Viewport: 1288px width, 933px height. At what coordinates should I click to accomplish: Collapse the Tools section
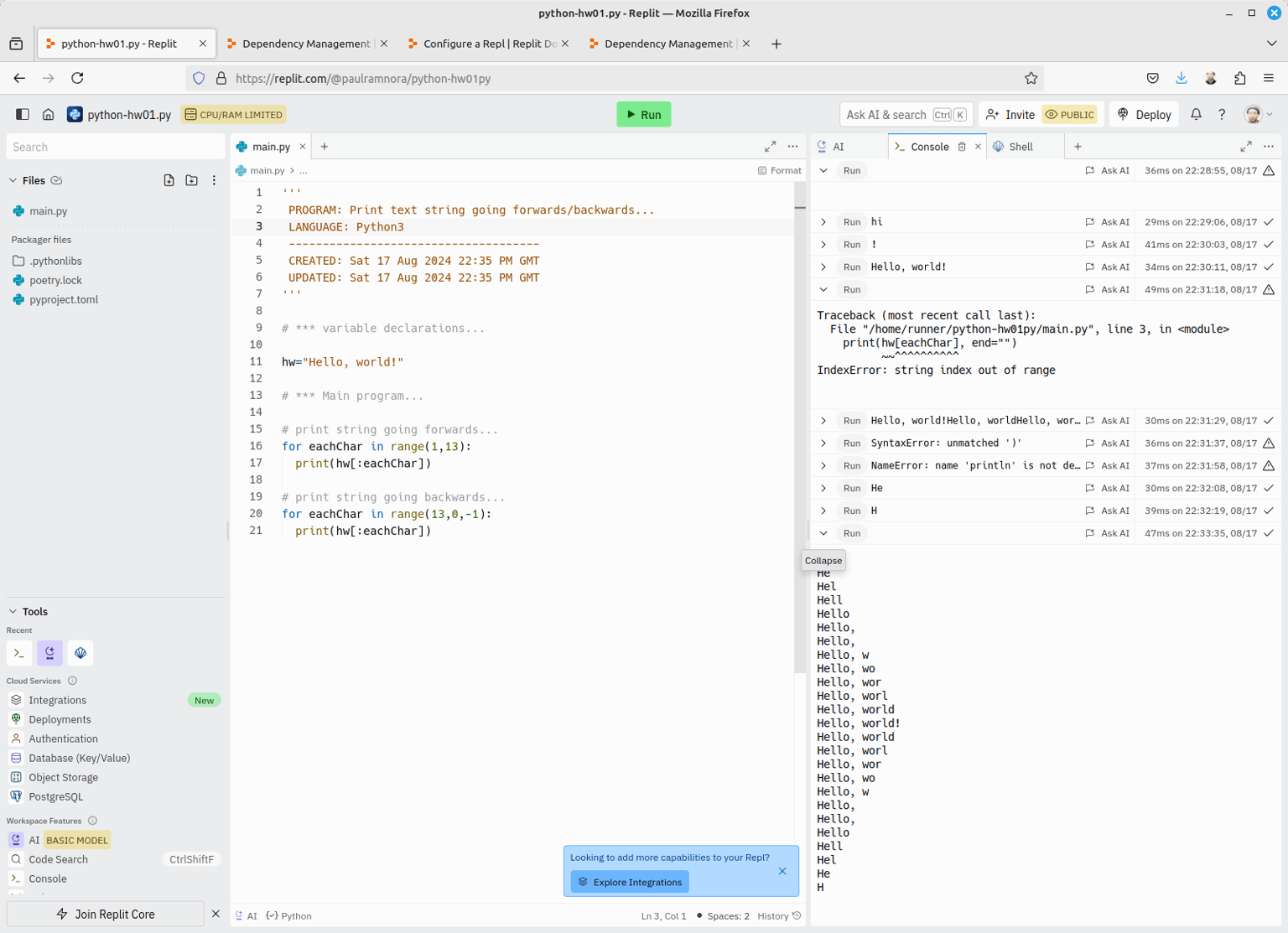point(13,612)
